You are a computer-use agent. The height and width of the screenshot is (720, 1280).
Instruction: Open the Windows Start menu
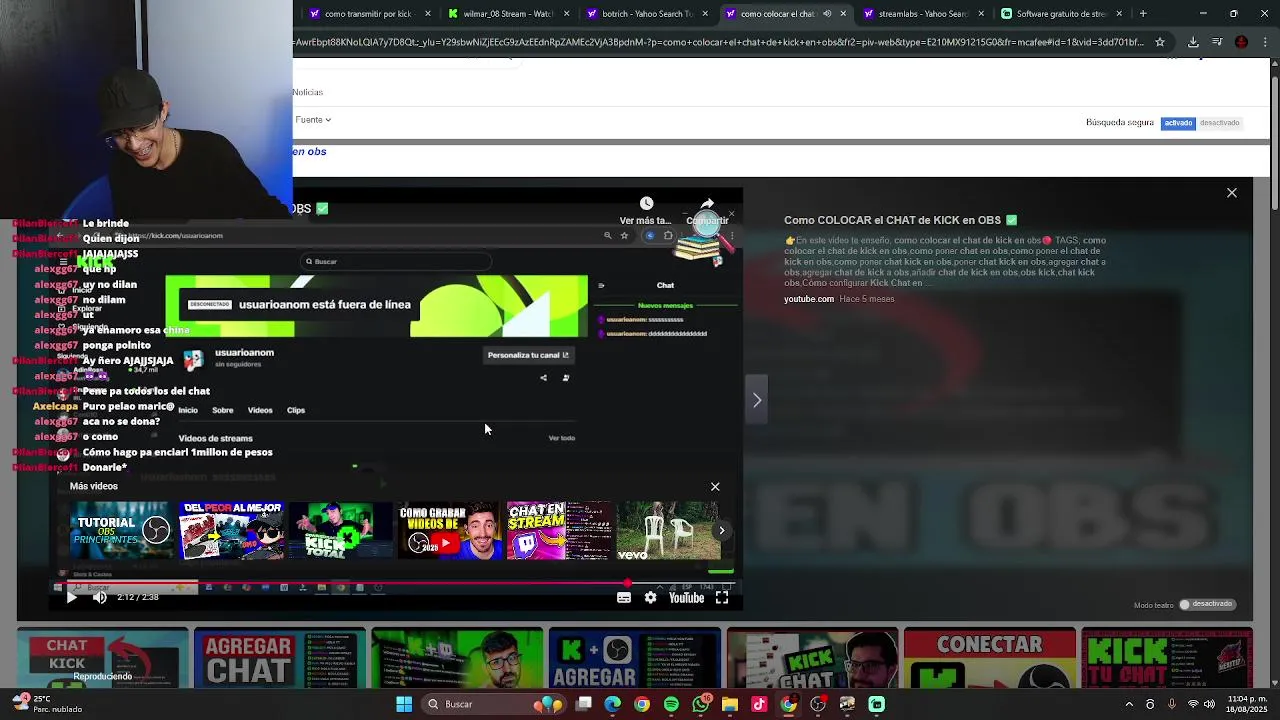pos(404,704)
